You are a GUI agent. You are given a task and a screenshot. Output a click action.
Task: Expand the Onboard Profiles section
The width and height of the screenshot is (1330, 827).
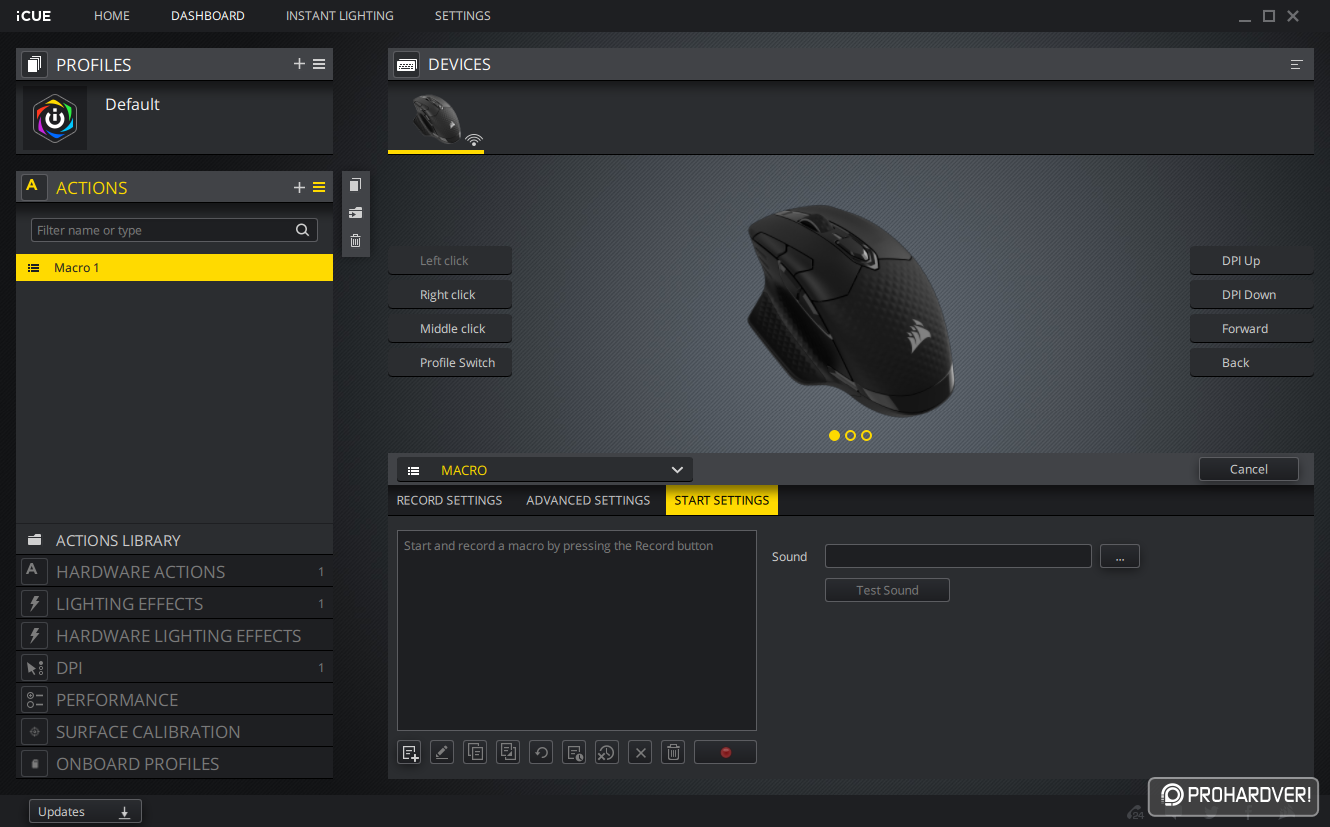(174, 764)
